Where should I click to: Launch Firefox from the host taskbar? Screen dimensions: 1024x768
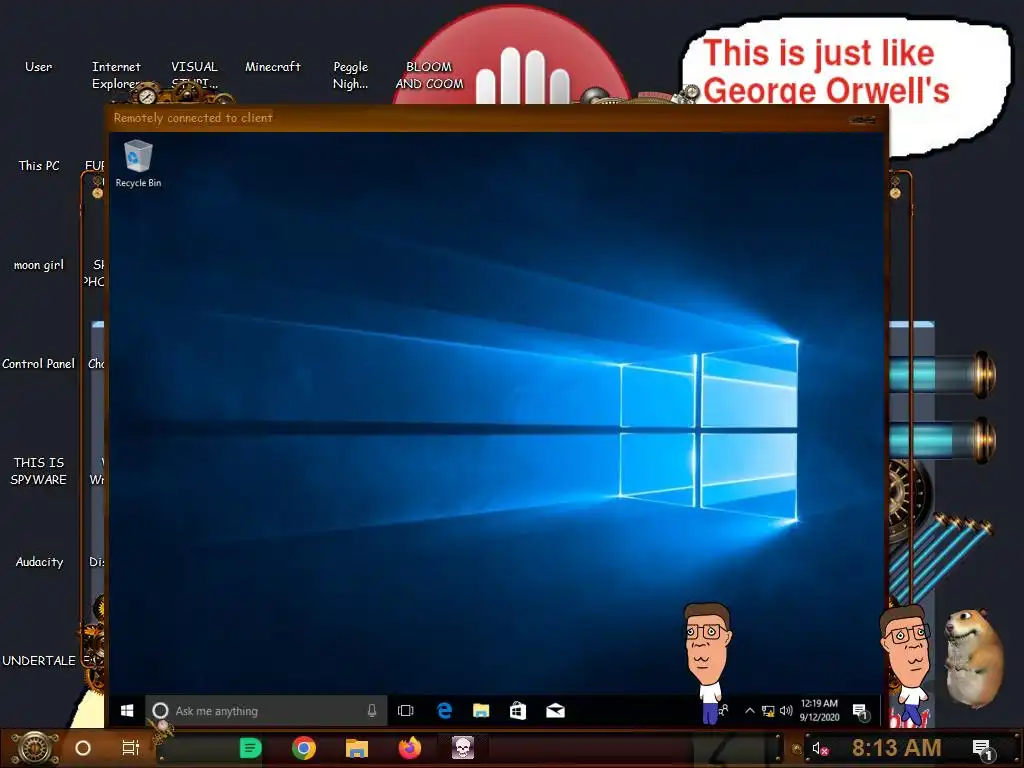[410, 748]
